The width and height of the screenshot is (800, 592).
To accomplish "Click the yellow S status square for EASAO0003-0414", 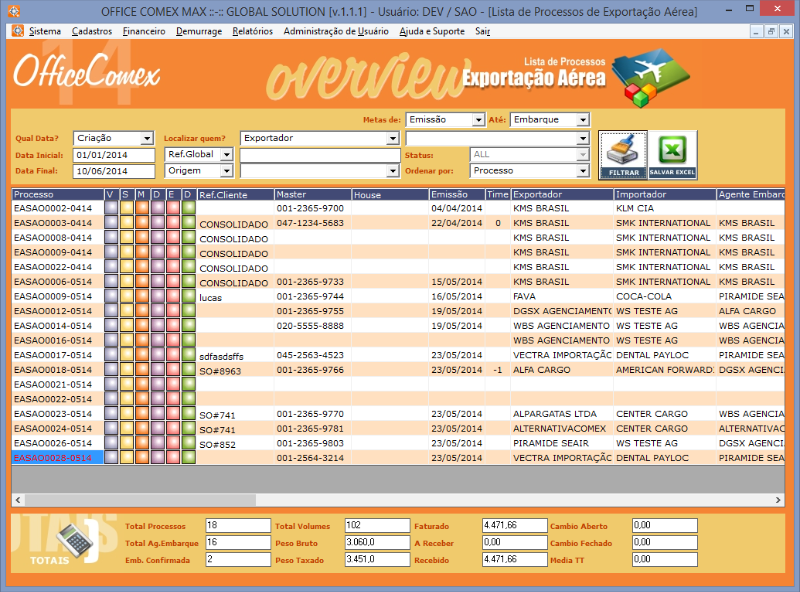I will (x=126, y=223).
